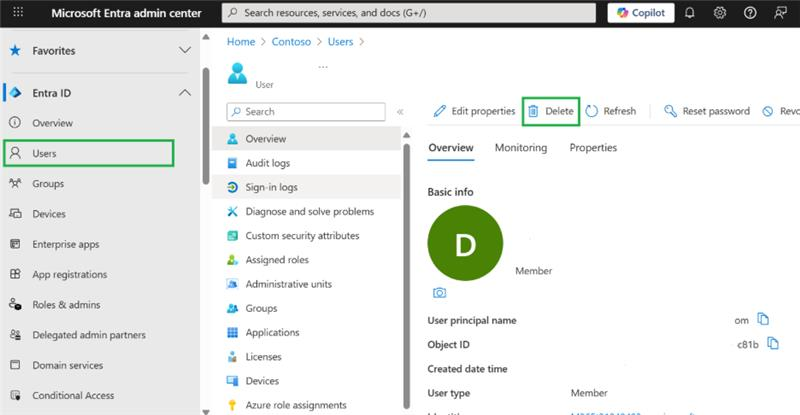Viewport: 800px width, 415px height.
Task: Collapse the Favorites section chevron
Action: coord(185,50)
